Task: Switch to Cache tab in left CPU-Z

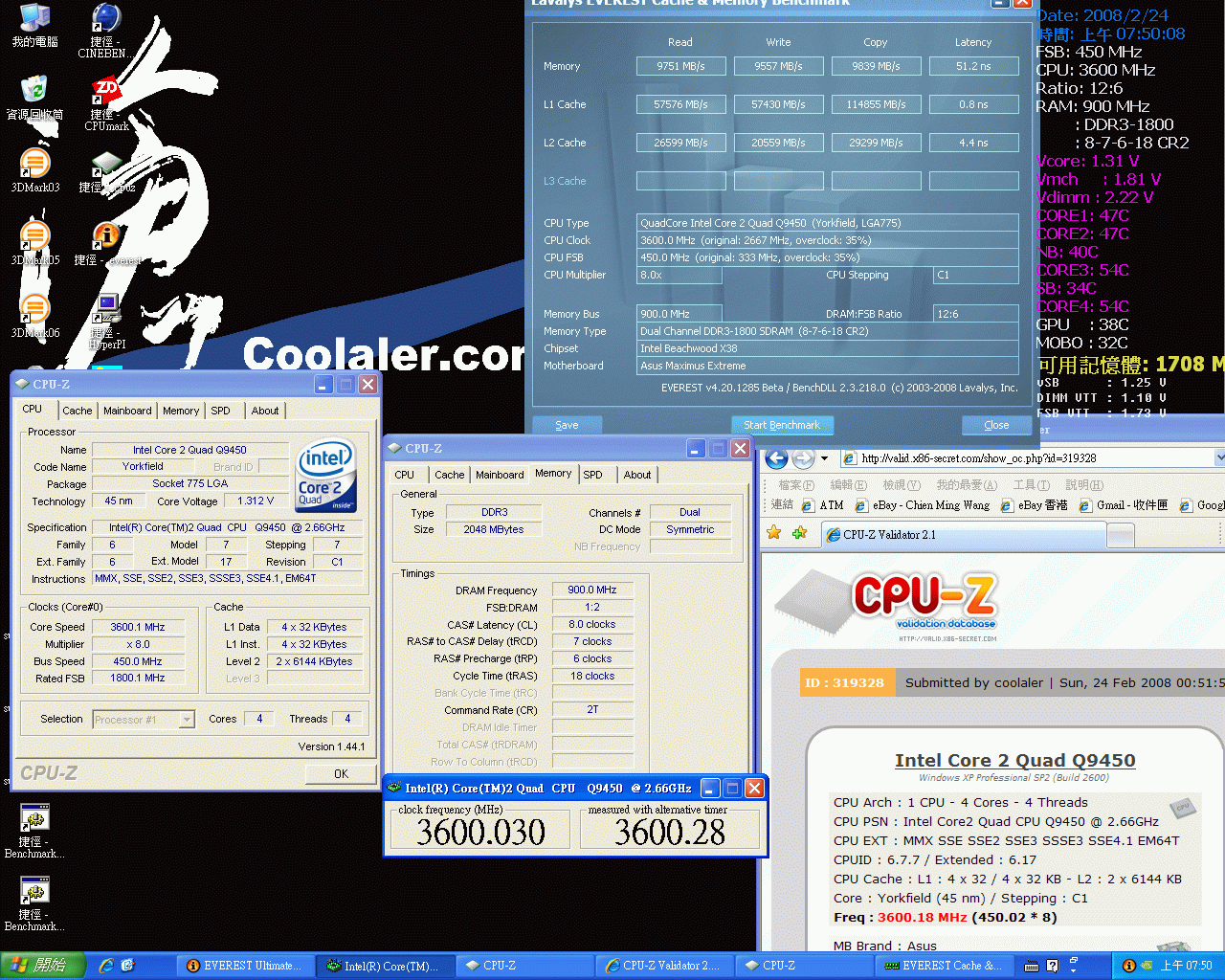Action: 78,411
